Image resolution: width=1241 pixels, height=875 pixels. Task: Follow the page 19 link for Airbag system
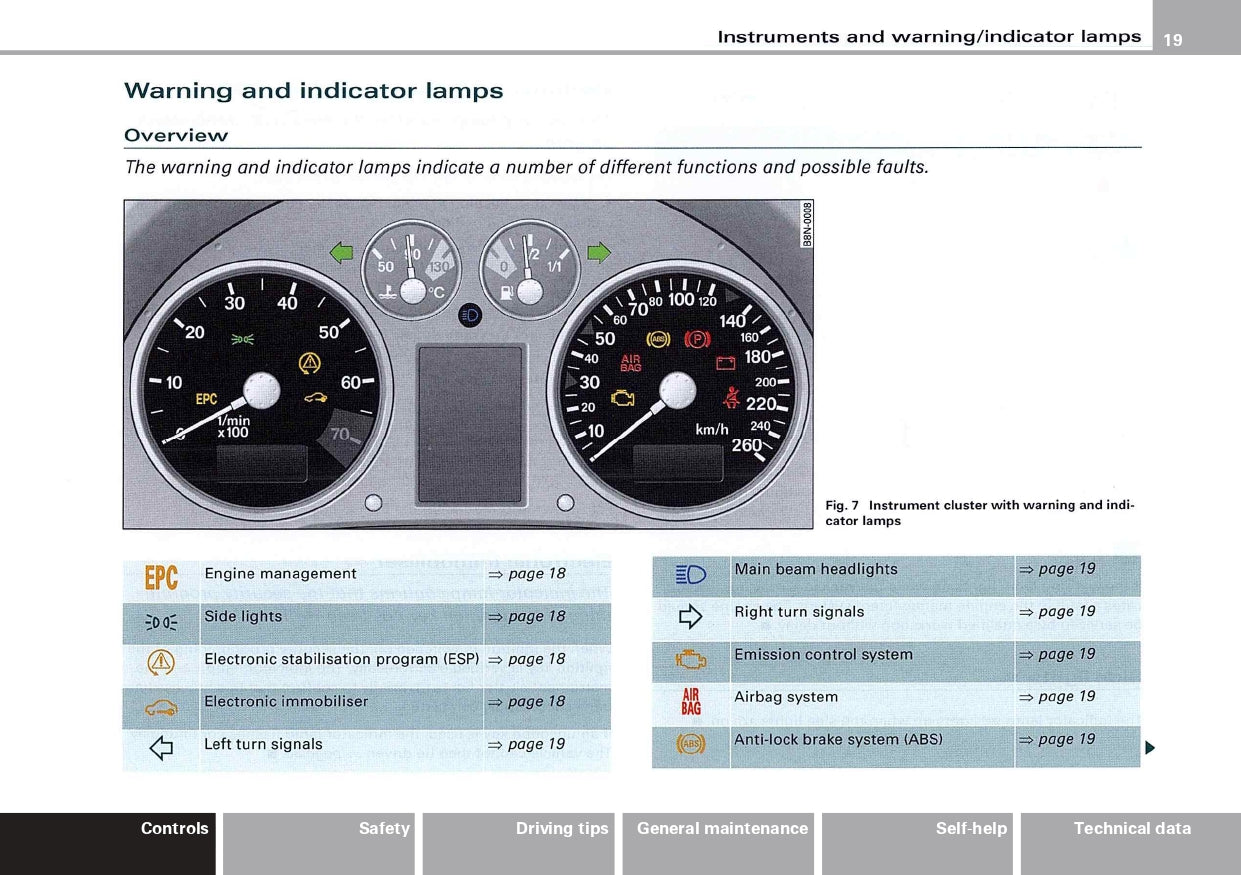(x=1058, y=697)
